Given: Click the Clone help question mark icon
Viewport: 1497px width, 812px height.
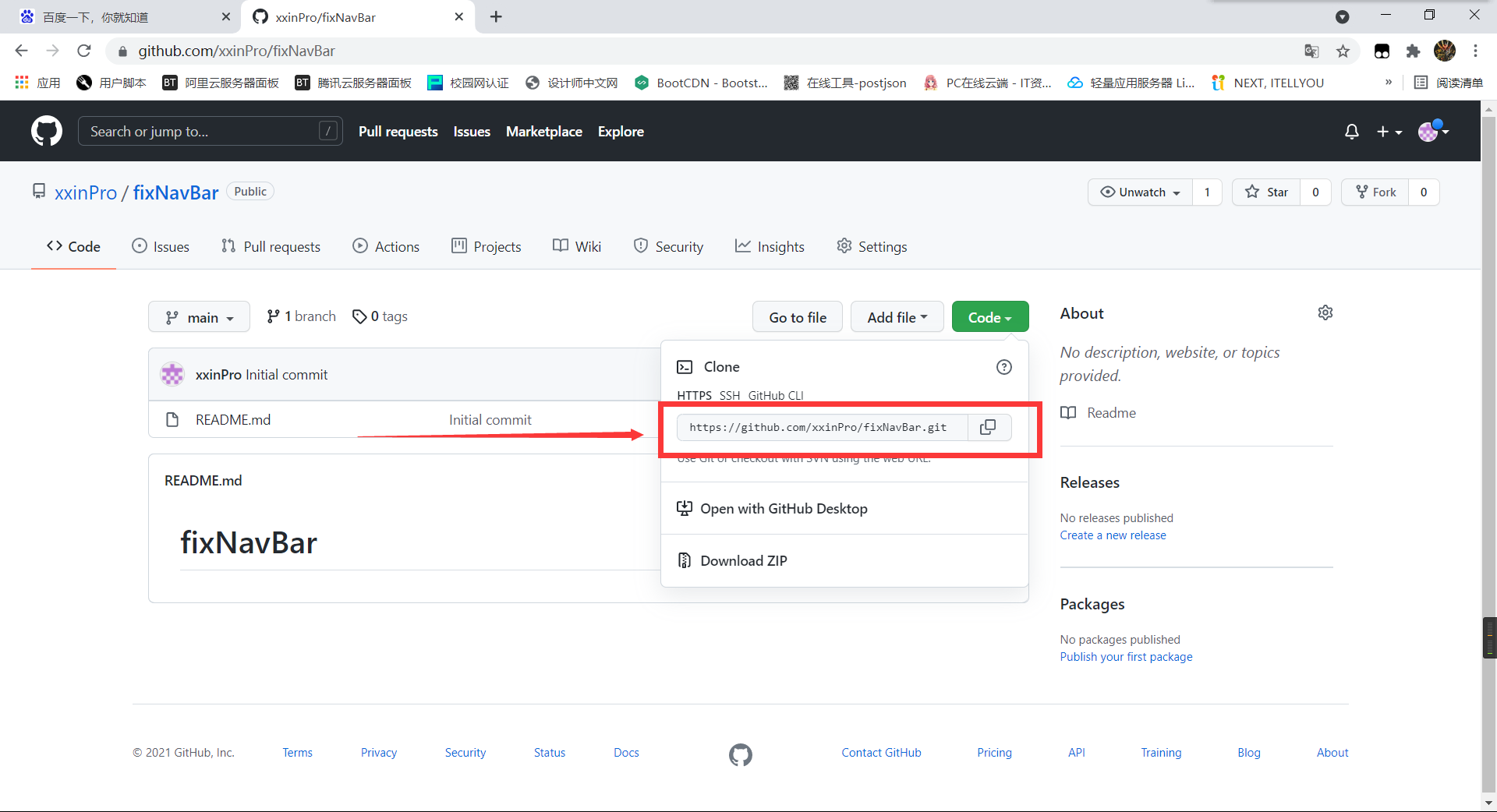Looking at the screenshot, I should [1004, 367].
